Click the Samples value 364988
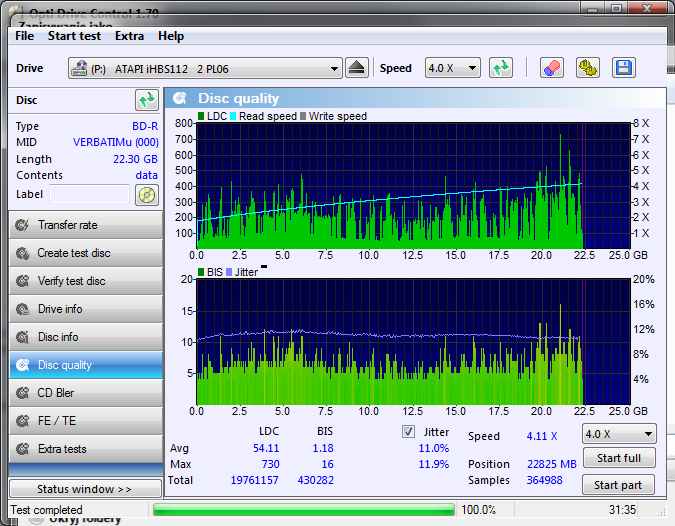Image resolution: width=675 pixels, height=526 pixels. [545, 480]
